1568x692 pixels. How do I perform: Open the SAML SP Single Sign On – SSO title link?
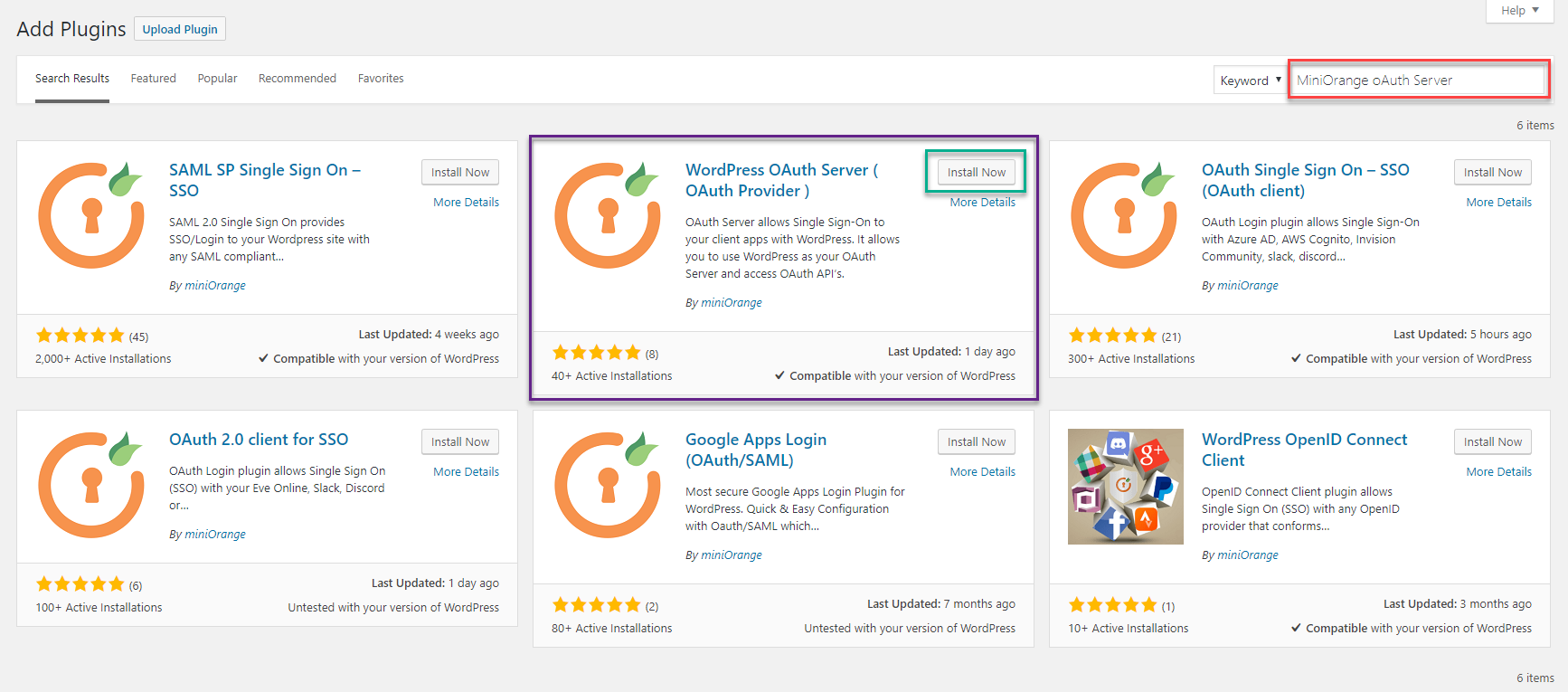click(265, 180)
